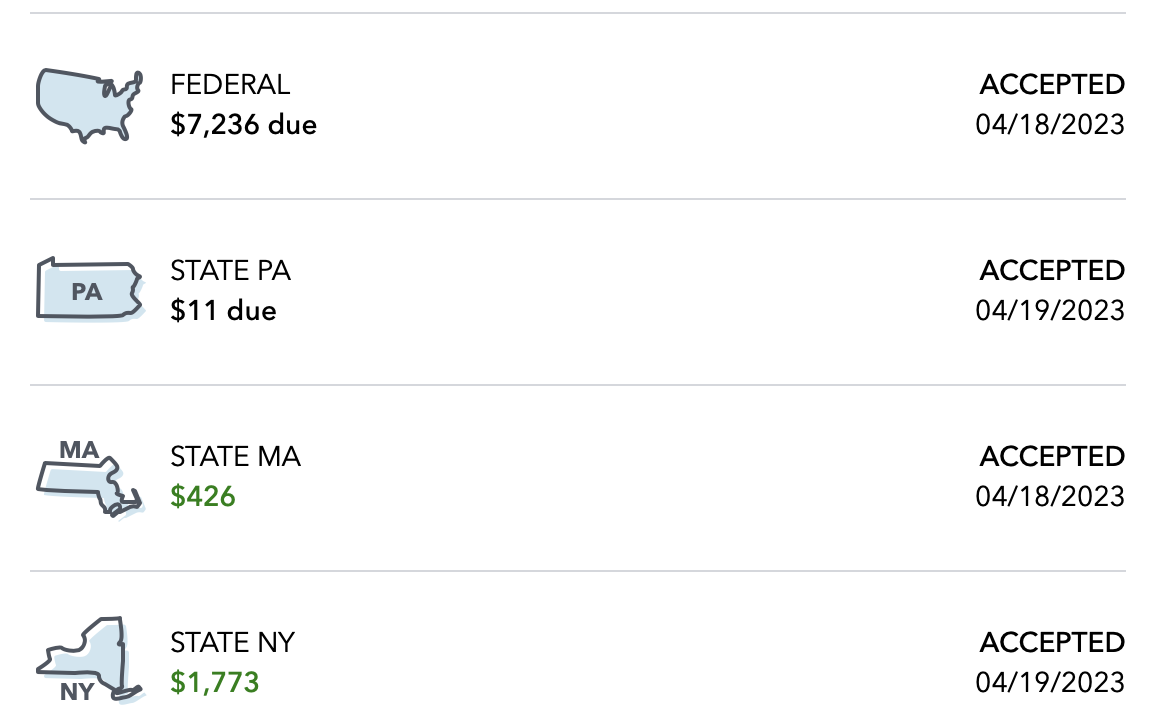
Task: Click the Massachusetts 04/18/2023 acceptance date
Action: [1050, 497]
